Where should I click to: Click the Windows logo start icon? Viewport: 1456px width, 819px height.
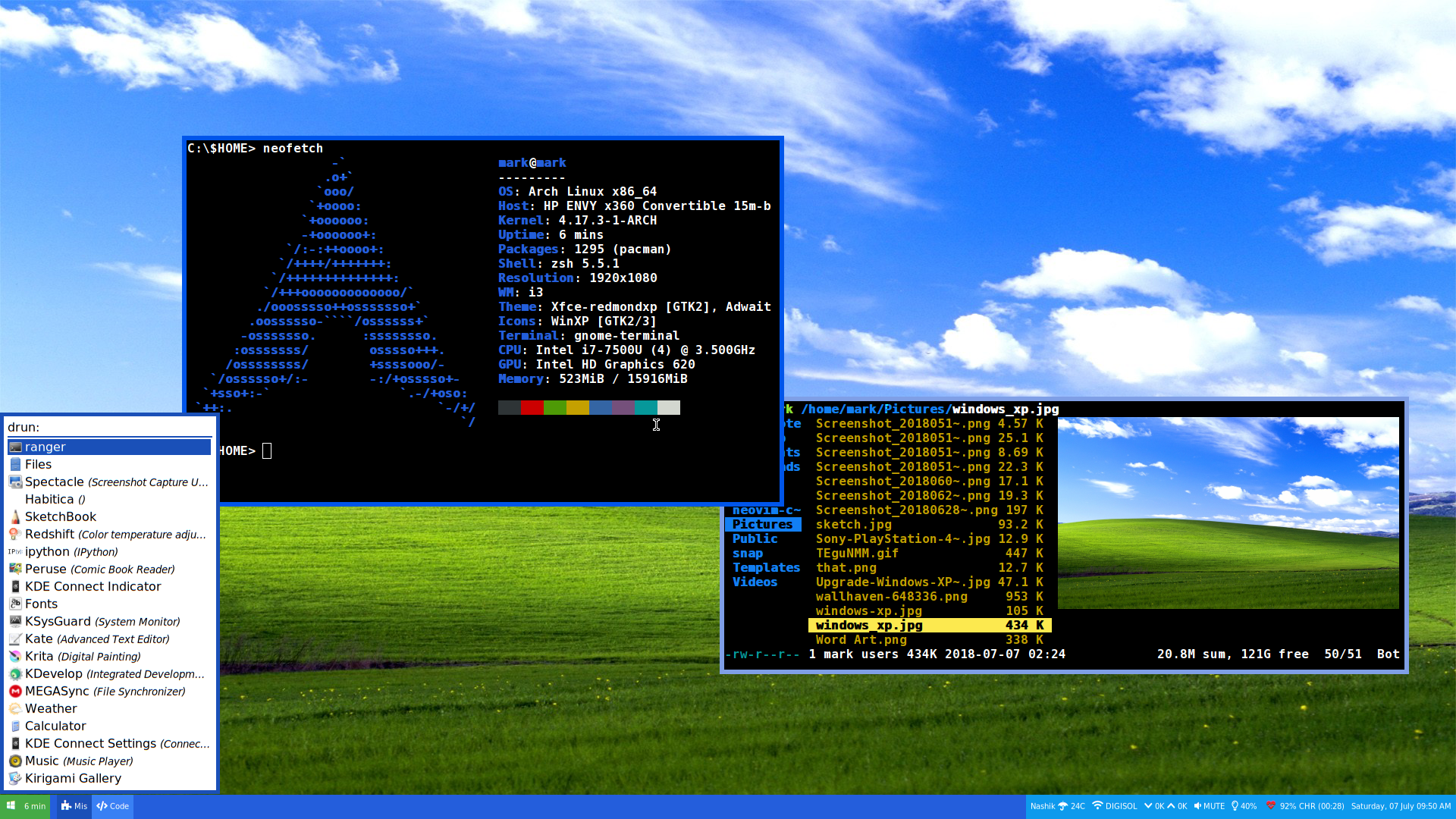(11, 806)
